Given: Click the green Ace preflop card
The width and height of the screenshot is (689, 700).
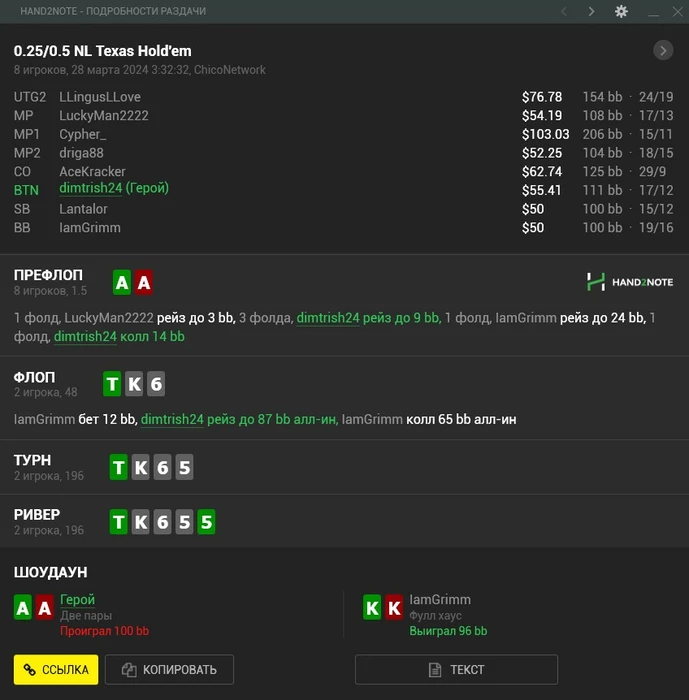Looking at the screenshot, I should pos(122,282).
